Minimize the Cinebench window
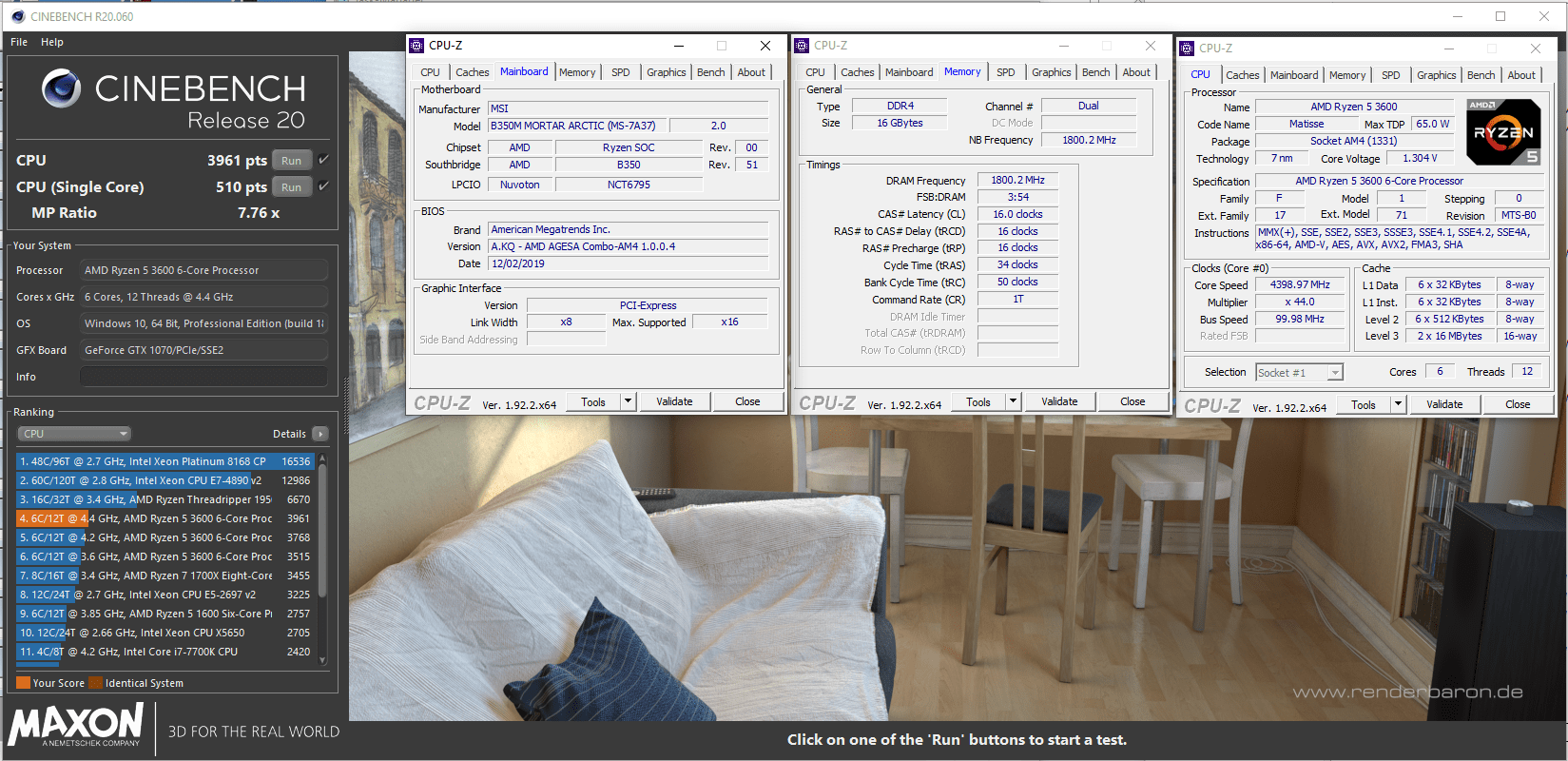 (1458, 16)
